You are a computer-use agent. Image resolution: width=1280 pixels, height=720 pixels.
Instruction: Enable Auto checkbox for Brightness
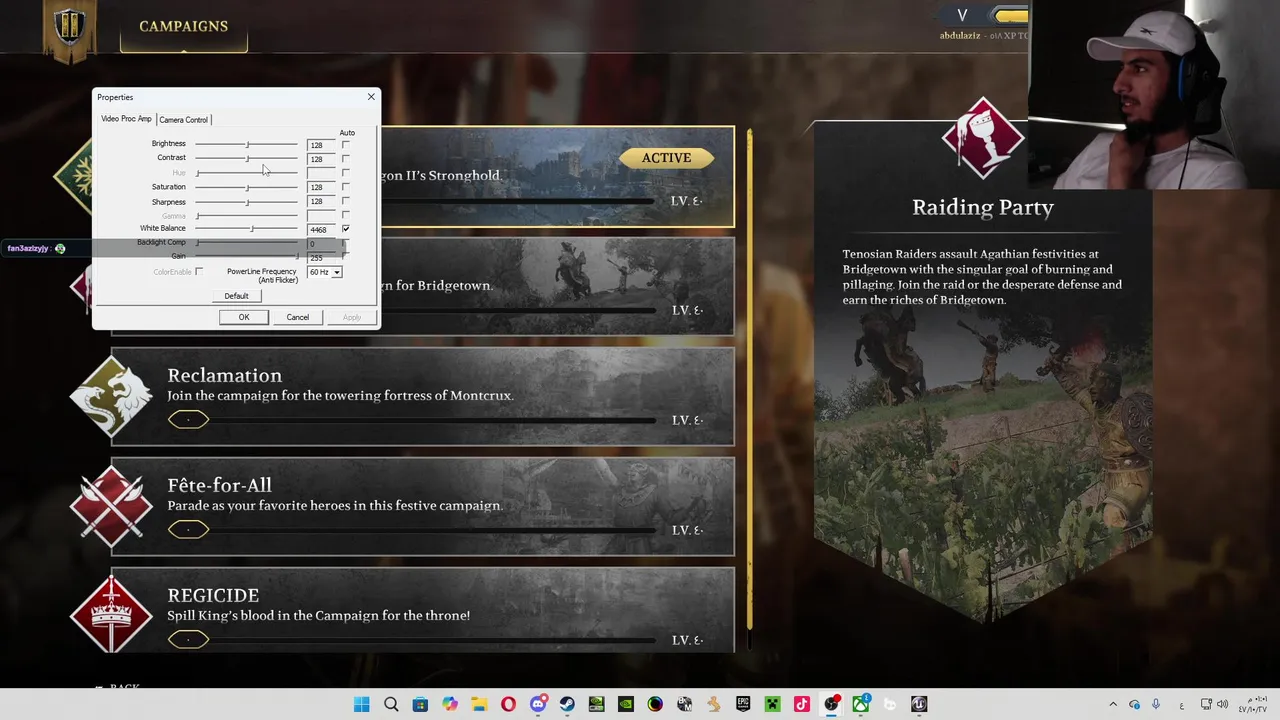346,145
